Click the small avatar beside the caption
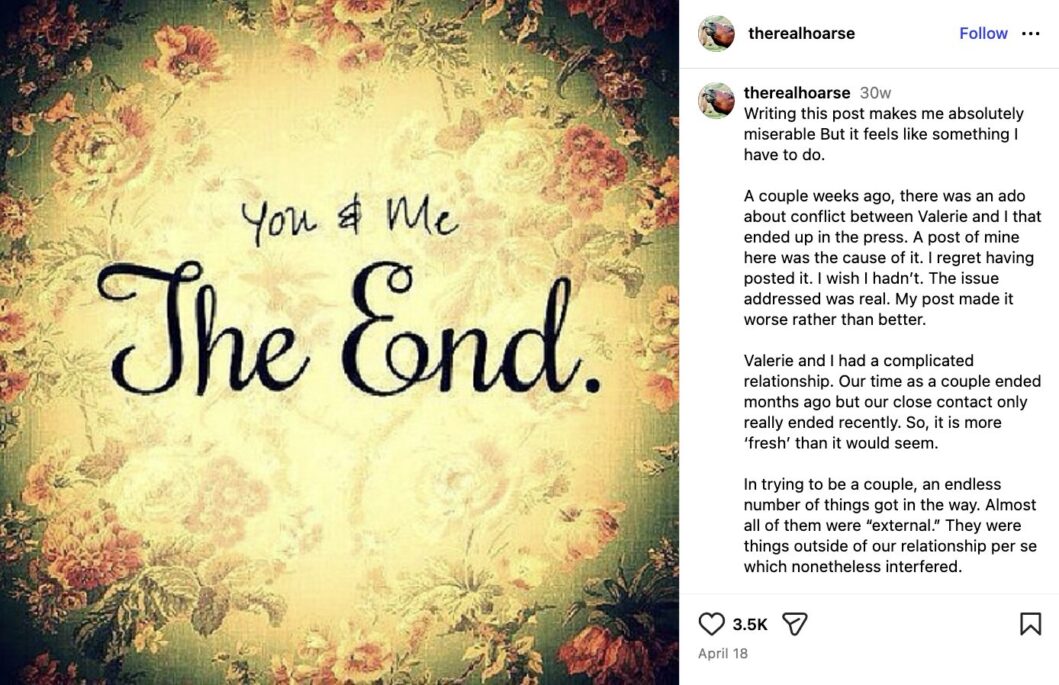Screen dimensions: 1059x685 [716, 100]
